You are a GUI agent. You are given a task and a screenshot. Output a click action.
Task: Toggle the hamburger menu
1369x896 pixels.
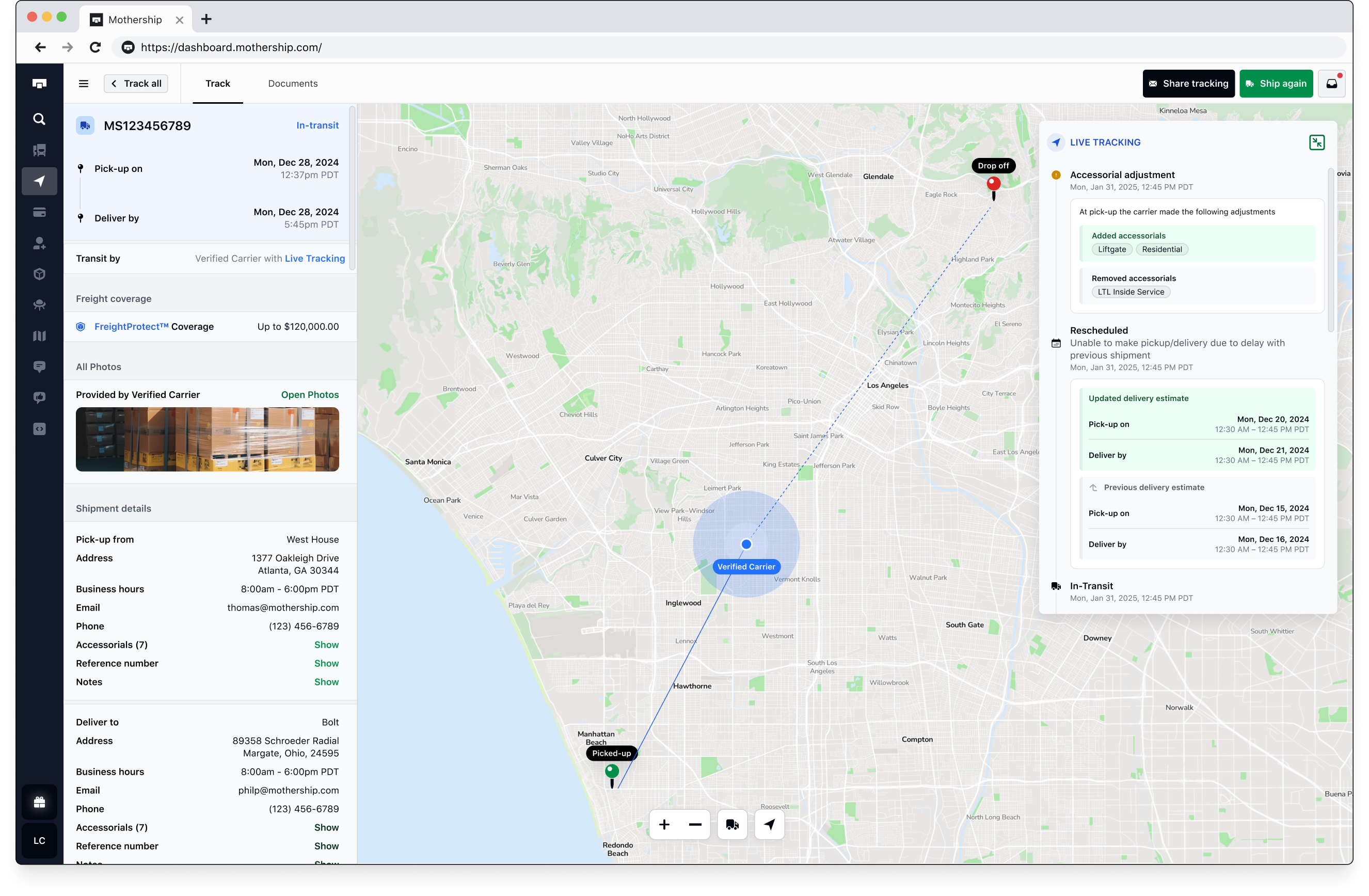point(84,84)
